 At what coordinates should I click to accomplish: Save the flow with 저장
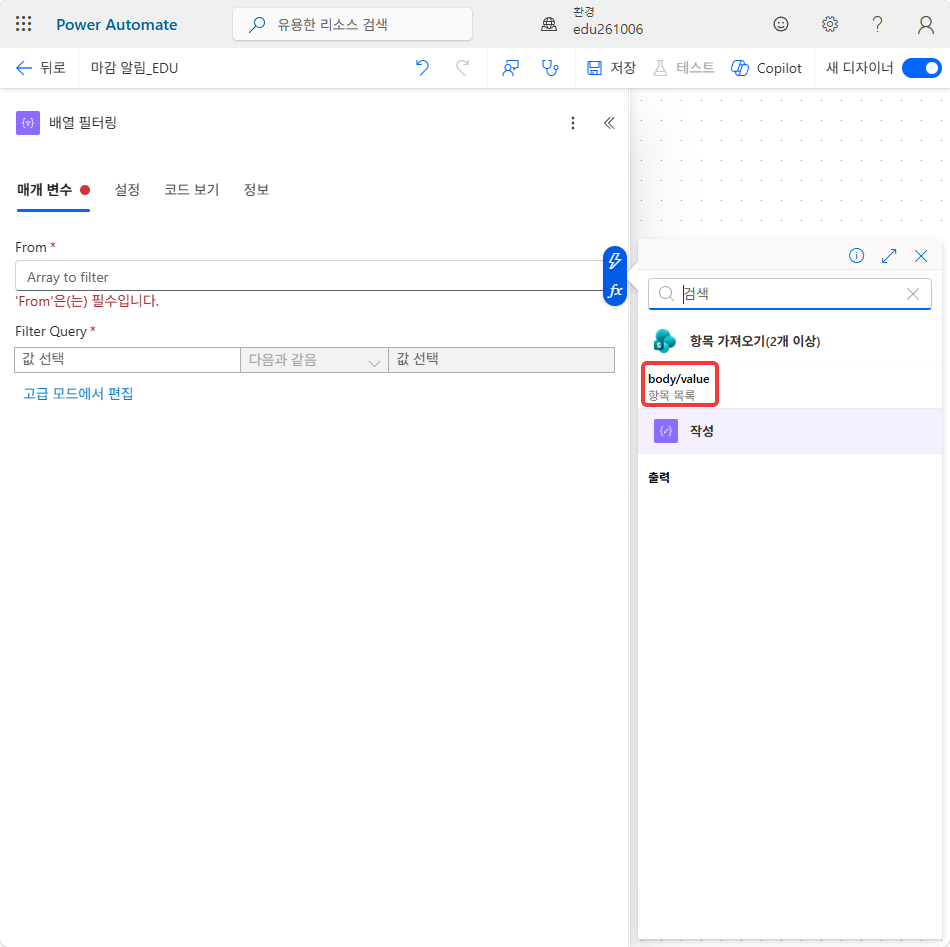click(611, 68)
